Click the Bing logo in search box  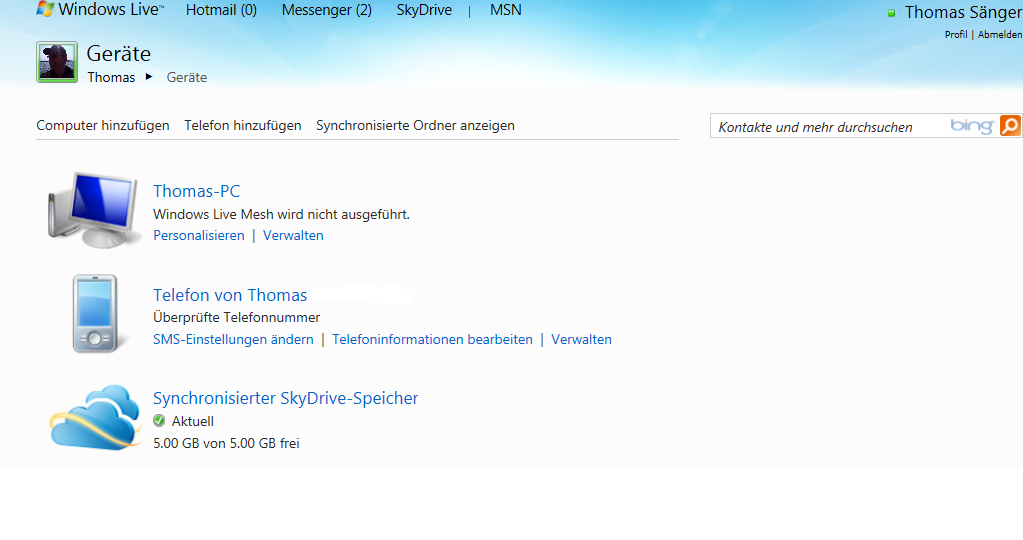(x=972, y=125)
